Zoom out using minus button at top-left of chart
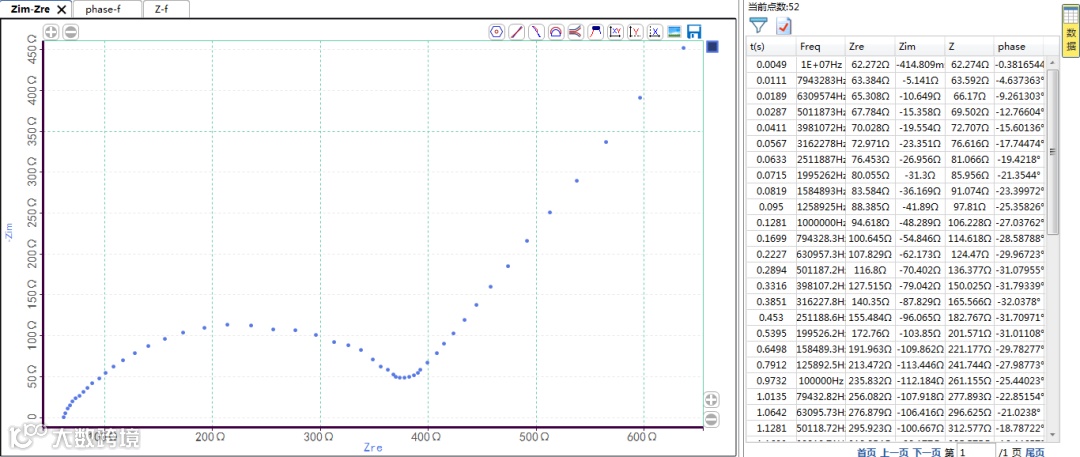The width and height of the screenshot is (1080, 457). (71, 31)
